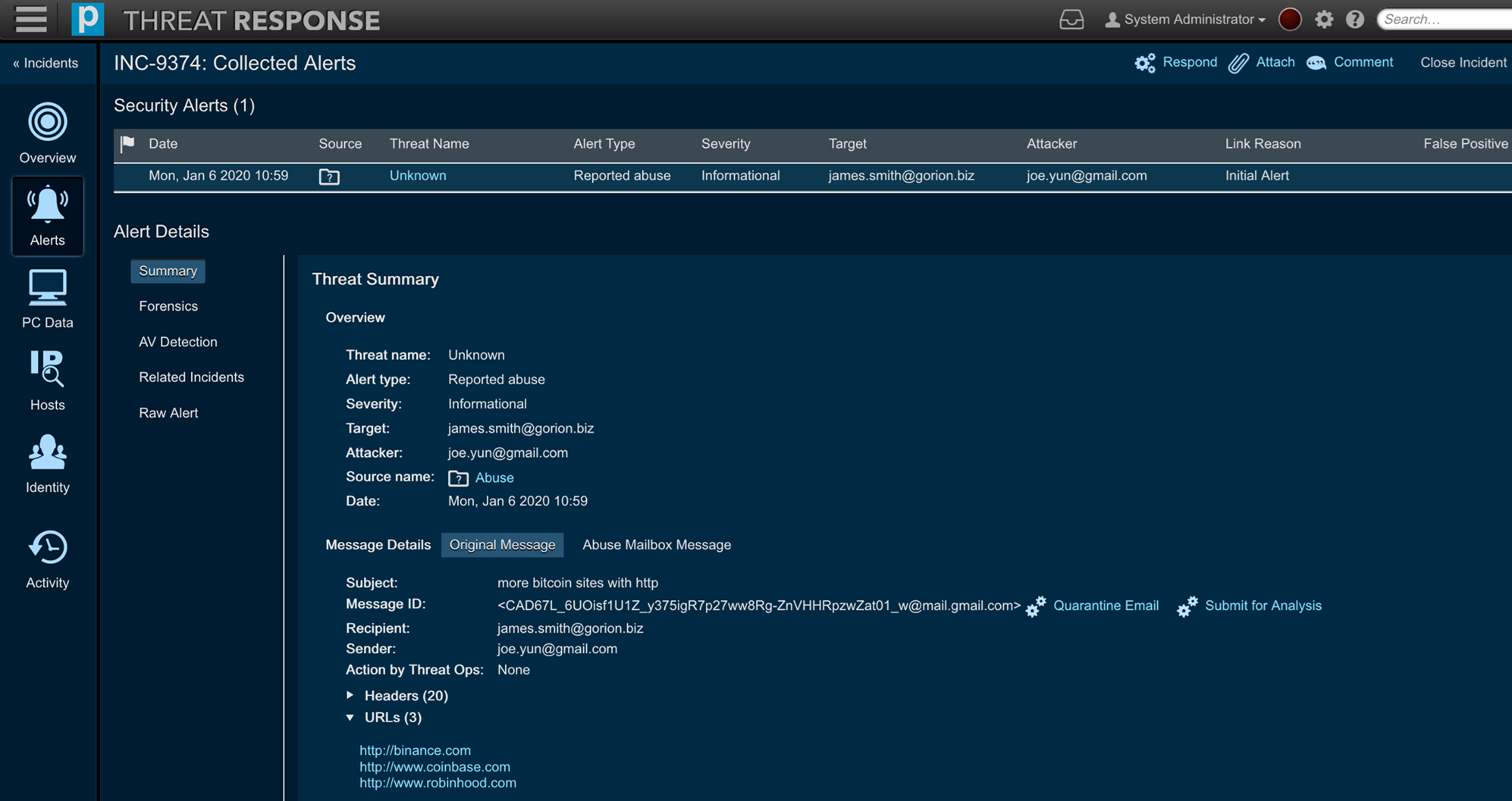
Task: Open the Abuse source name link
Action: (494, 477)
